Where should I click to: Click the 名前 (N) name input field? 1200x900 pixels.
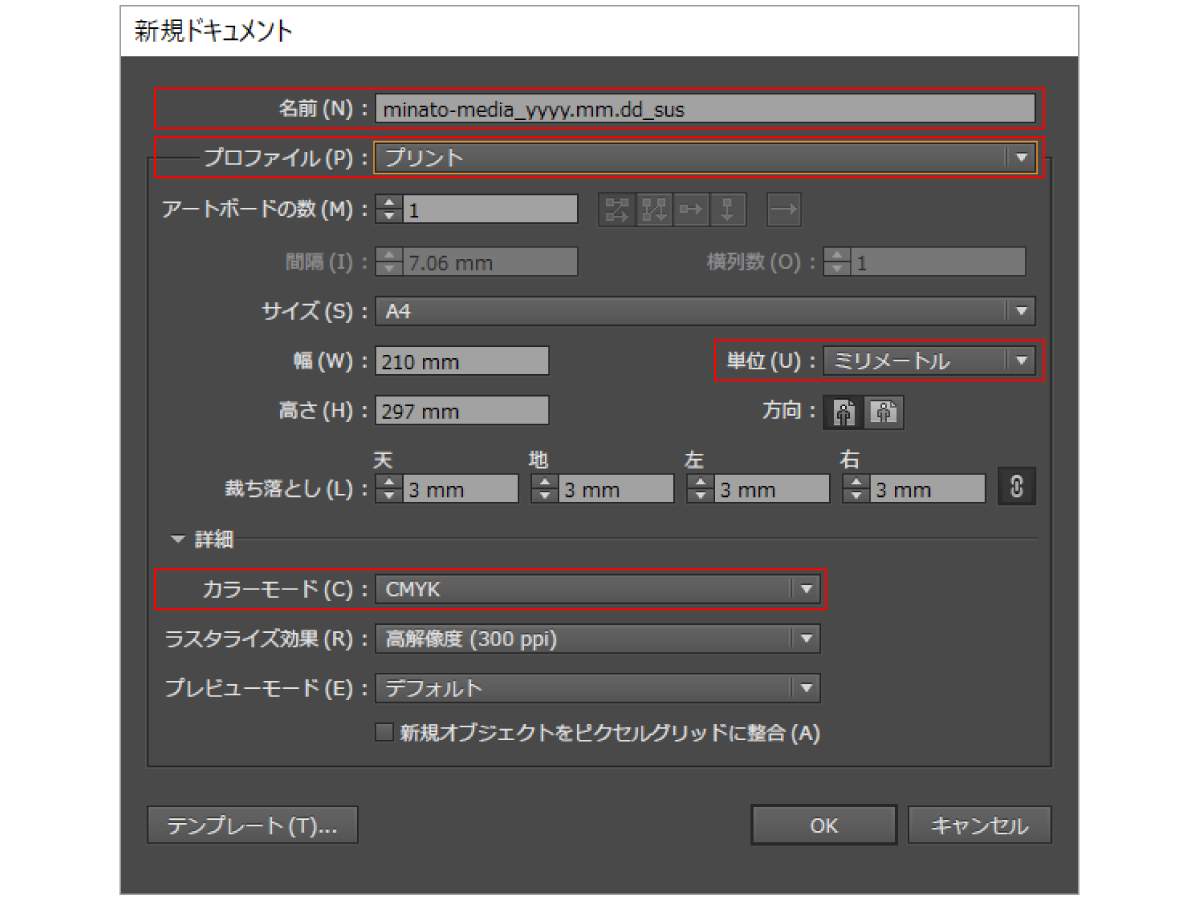[x=705, y=109]
